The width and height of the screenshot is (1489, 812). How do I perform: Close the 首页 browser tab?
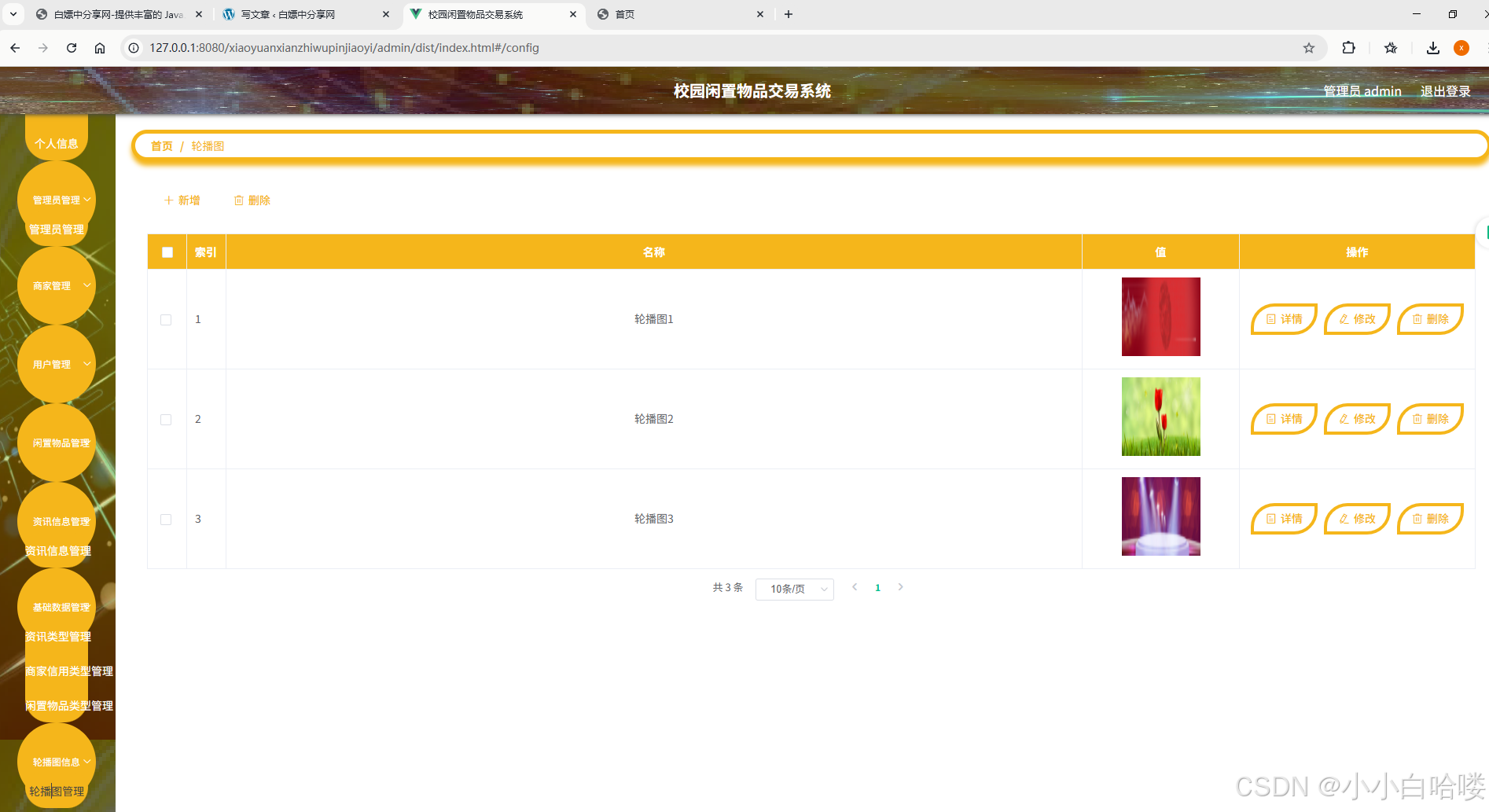(x=760, y=14)
